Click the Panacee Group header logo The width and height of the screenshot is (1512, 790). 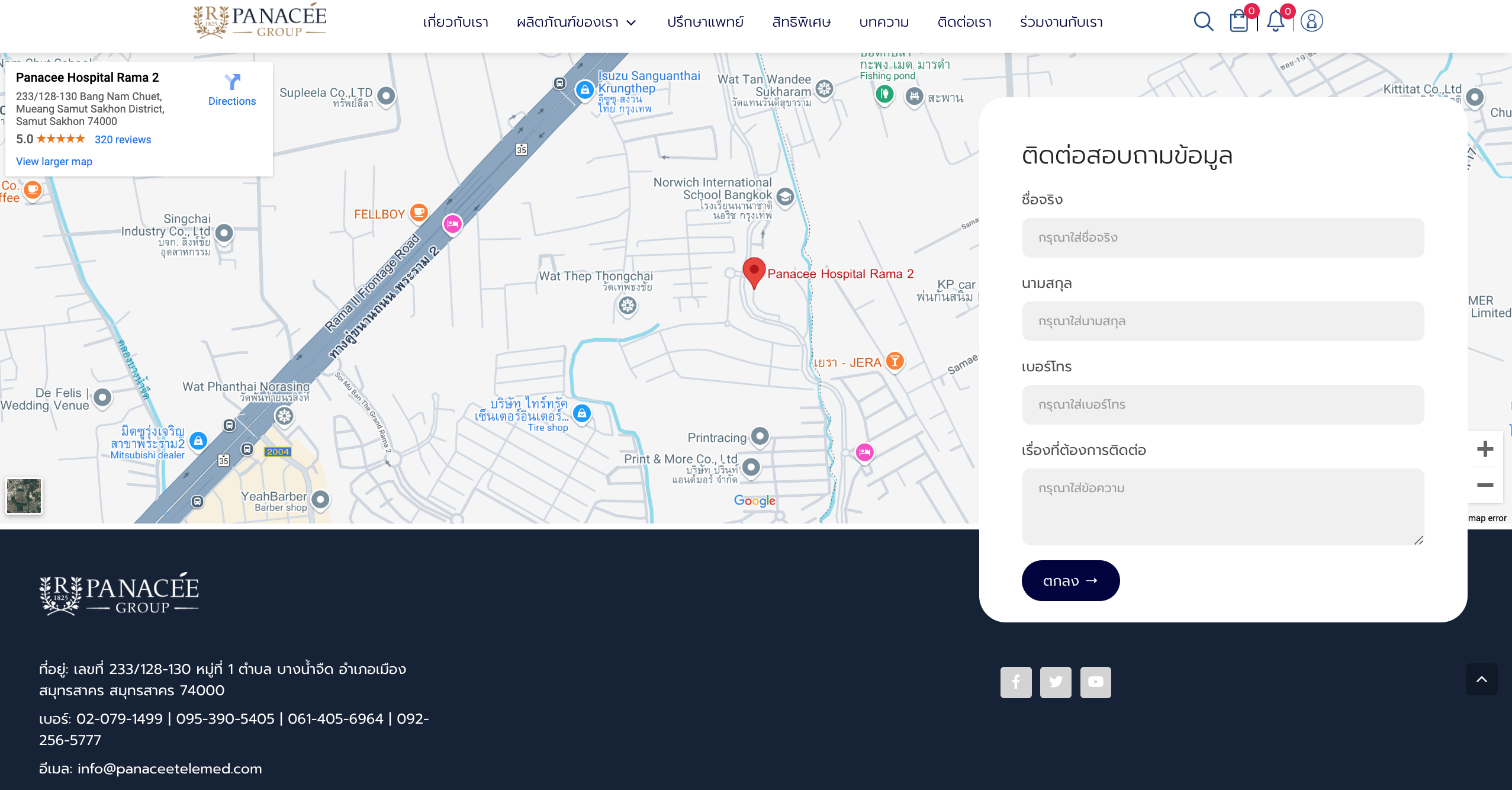point(259,21)
